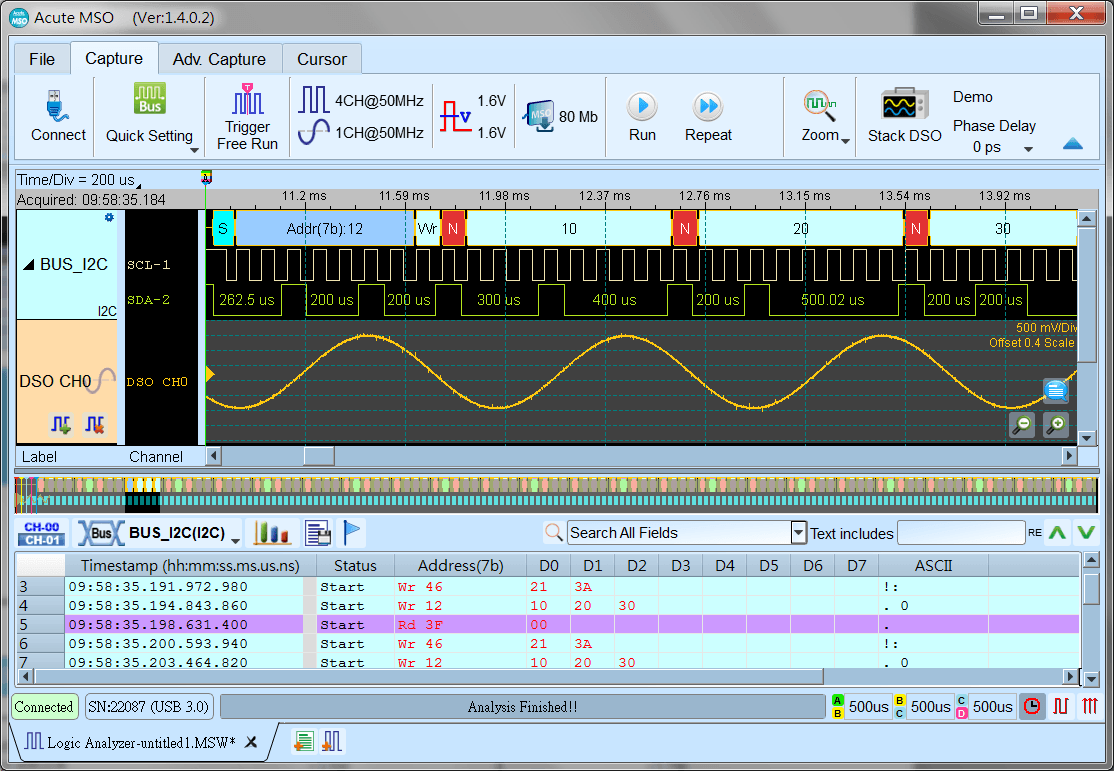
Task: Click the report export icon beside the chart
Action: click(318, 533)
